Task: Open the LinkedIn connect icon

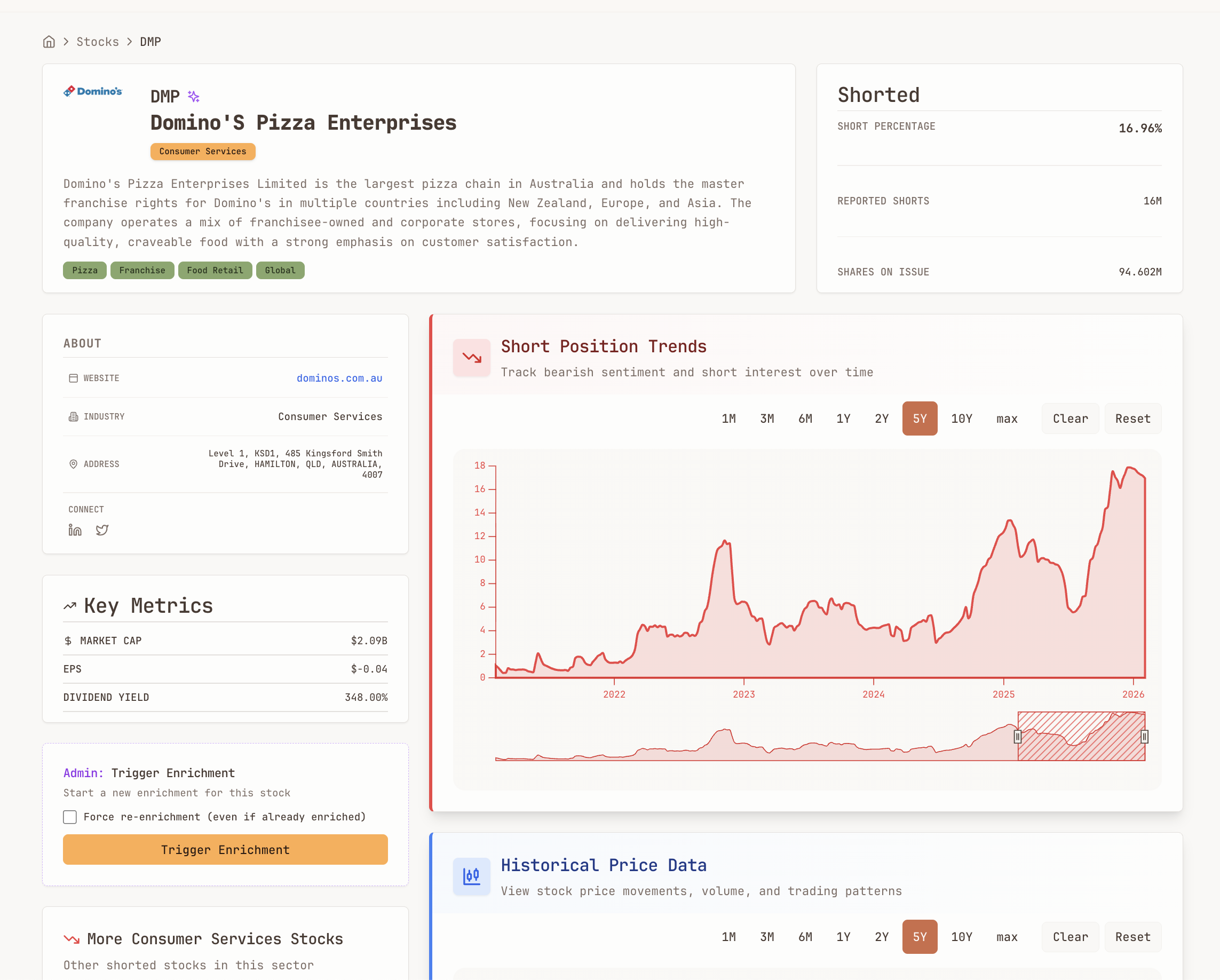Action: 75,530
